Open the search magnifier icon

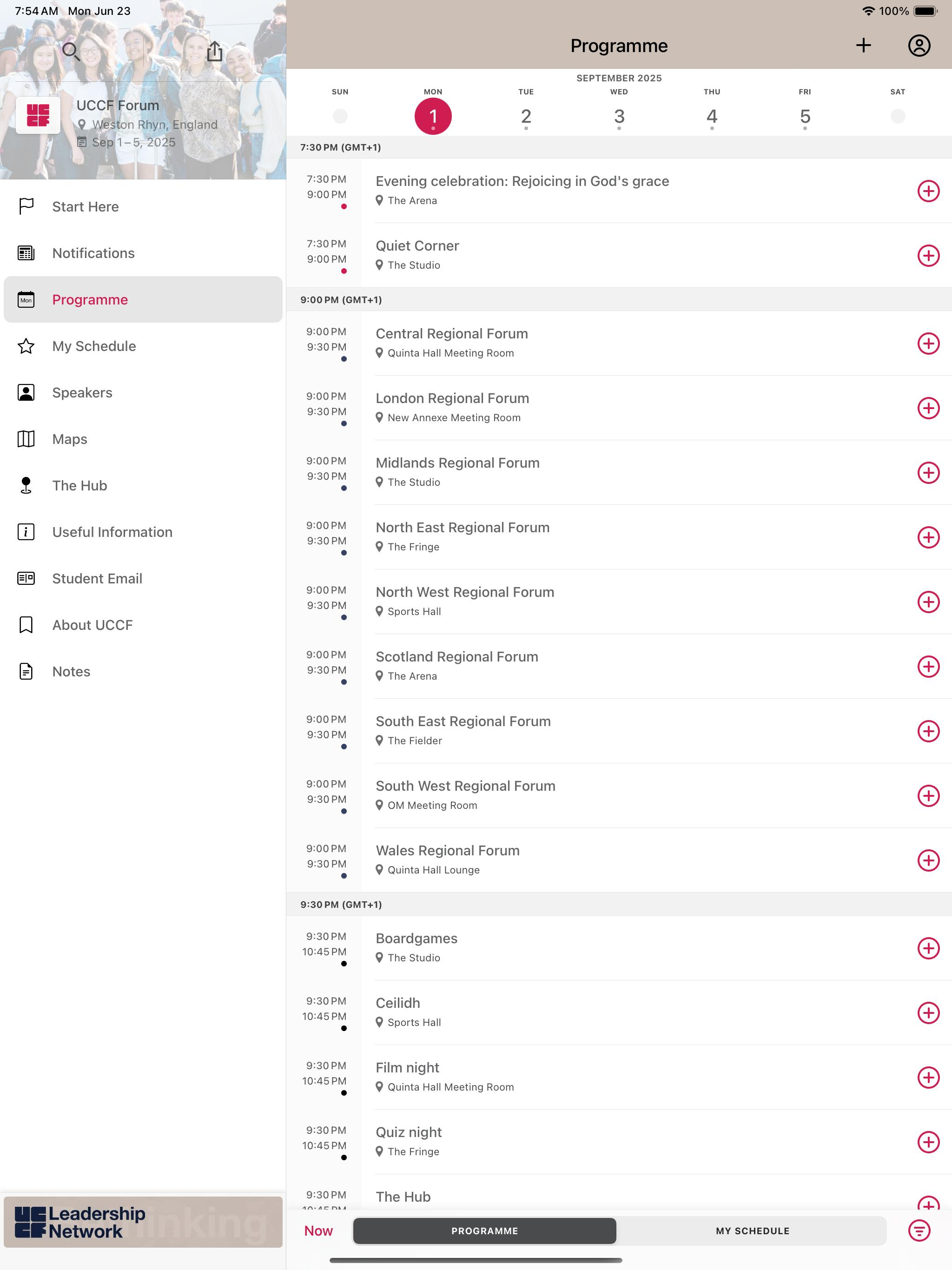[71, 52]
